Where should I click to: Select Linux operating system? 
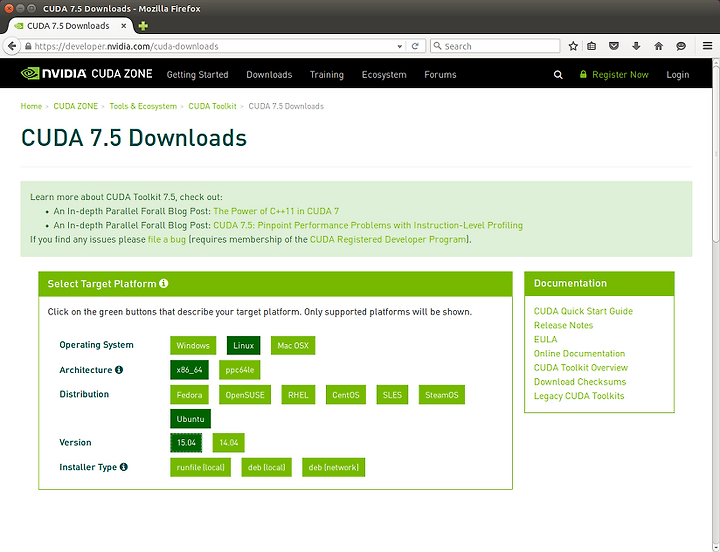[x=243, y=345]
